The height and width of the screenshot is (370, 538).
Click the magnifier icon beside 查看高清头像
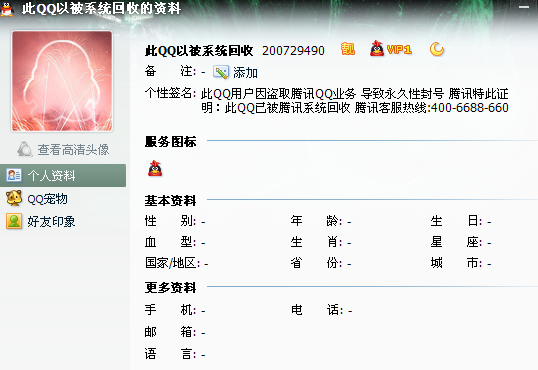coord(25,149)
